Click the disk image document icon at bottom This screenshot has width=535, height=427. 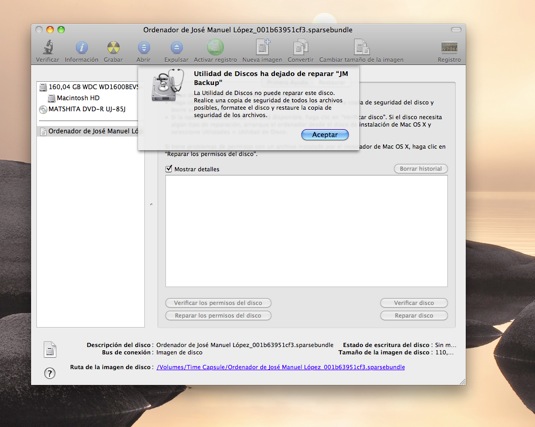[x=50, y=349]
